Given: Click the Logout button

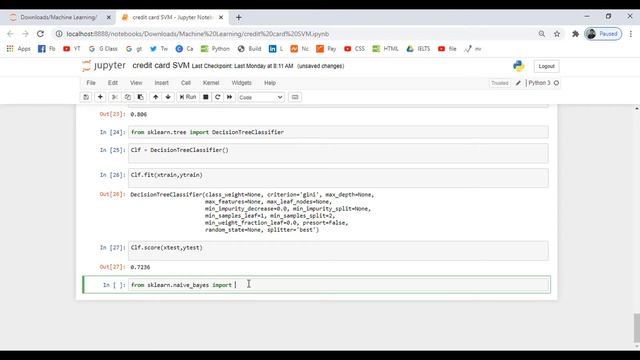Looking at the screenshot, I should tap(546, 66).
